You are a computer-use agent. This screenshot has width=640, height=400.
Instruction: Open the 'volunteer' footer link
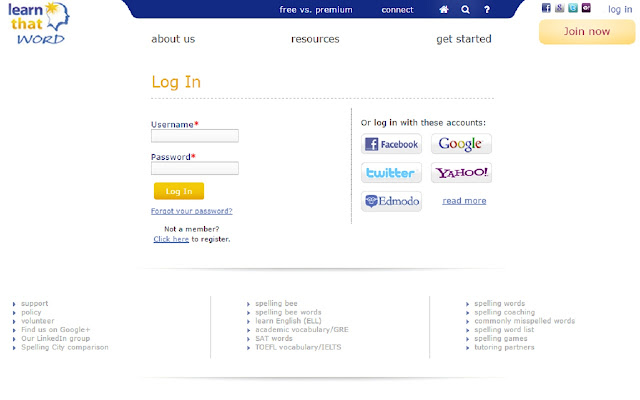[38, 321]
